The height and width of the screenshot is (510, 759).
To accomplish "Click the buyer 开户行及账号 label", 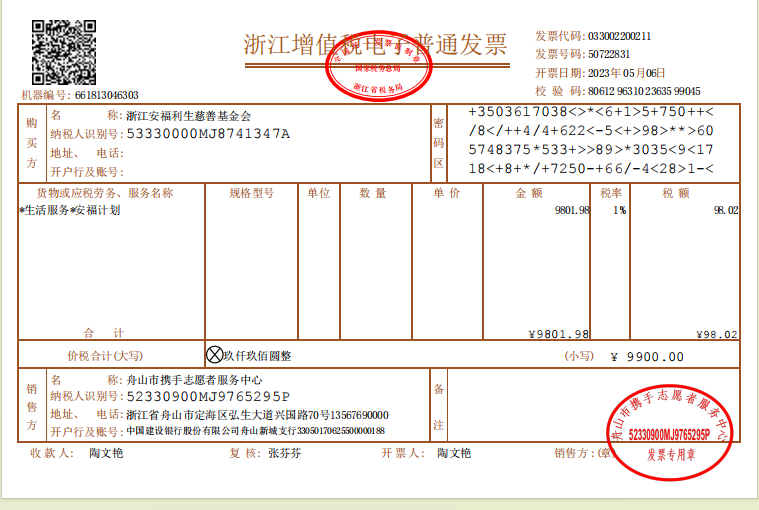I will [x=87, y=171].
